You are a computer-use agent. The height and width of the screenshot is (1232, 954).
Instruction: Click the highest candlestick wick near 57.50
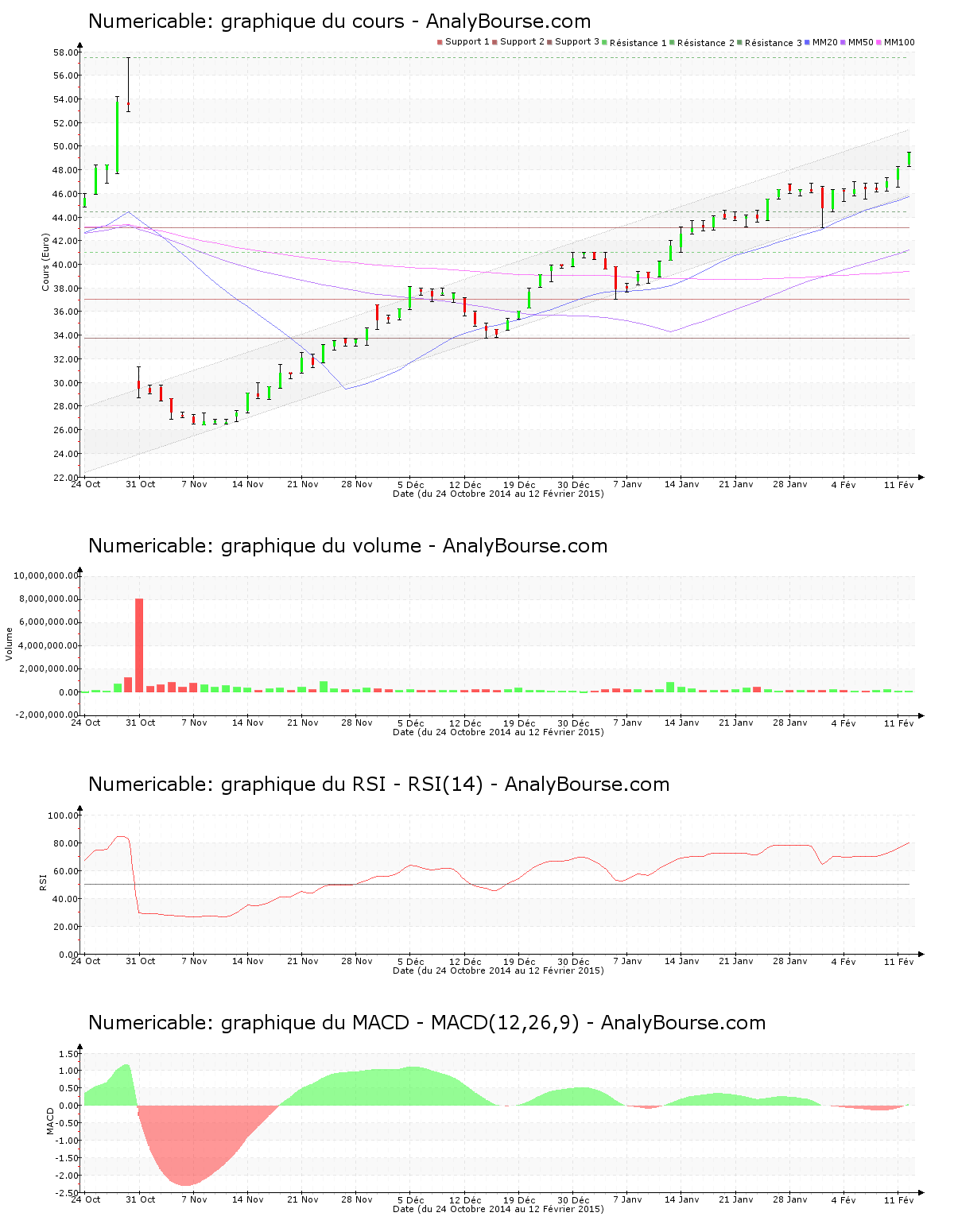pyautogui.click(x=128, y=83)
